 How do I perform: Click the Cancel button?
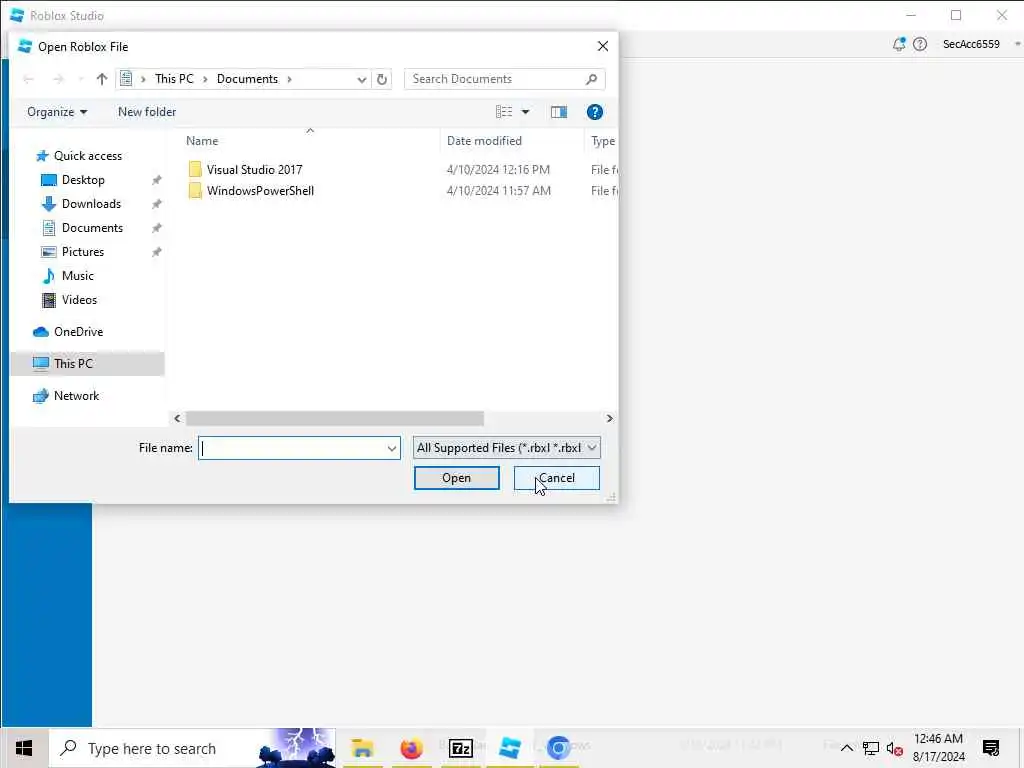(556, 478)
